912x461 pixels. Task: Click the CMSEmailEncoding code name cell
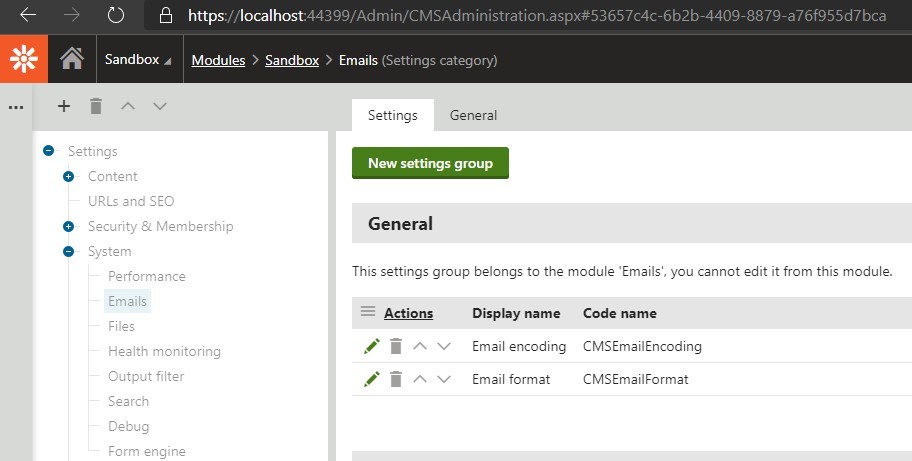point(642,346)
